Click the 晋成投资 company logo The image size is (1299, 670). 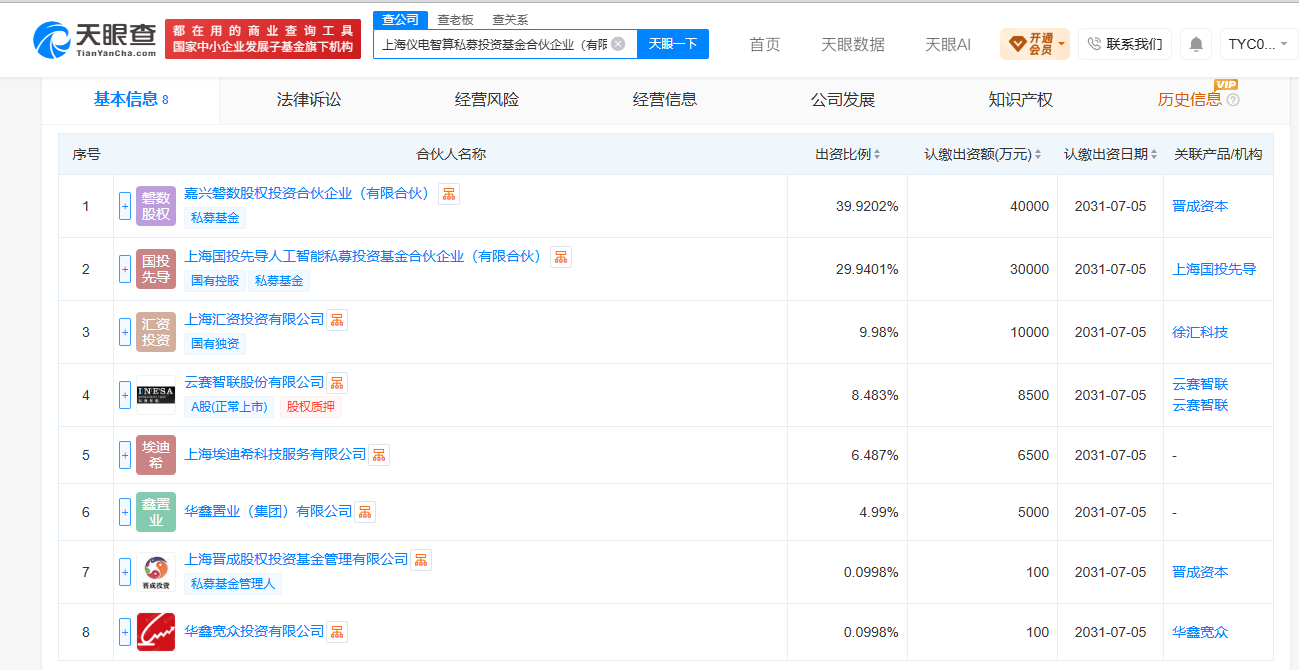click(156, 572)
